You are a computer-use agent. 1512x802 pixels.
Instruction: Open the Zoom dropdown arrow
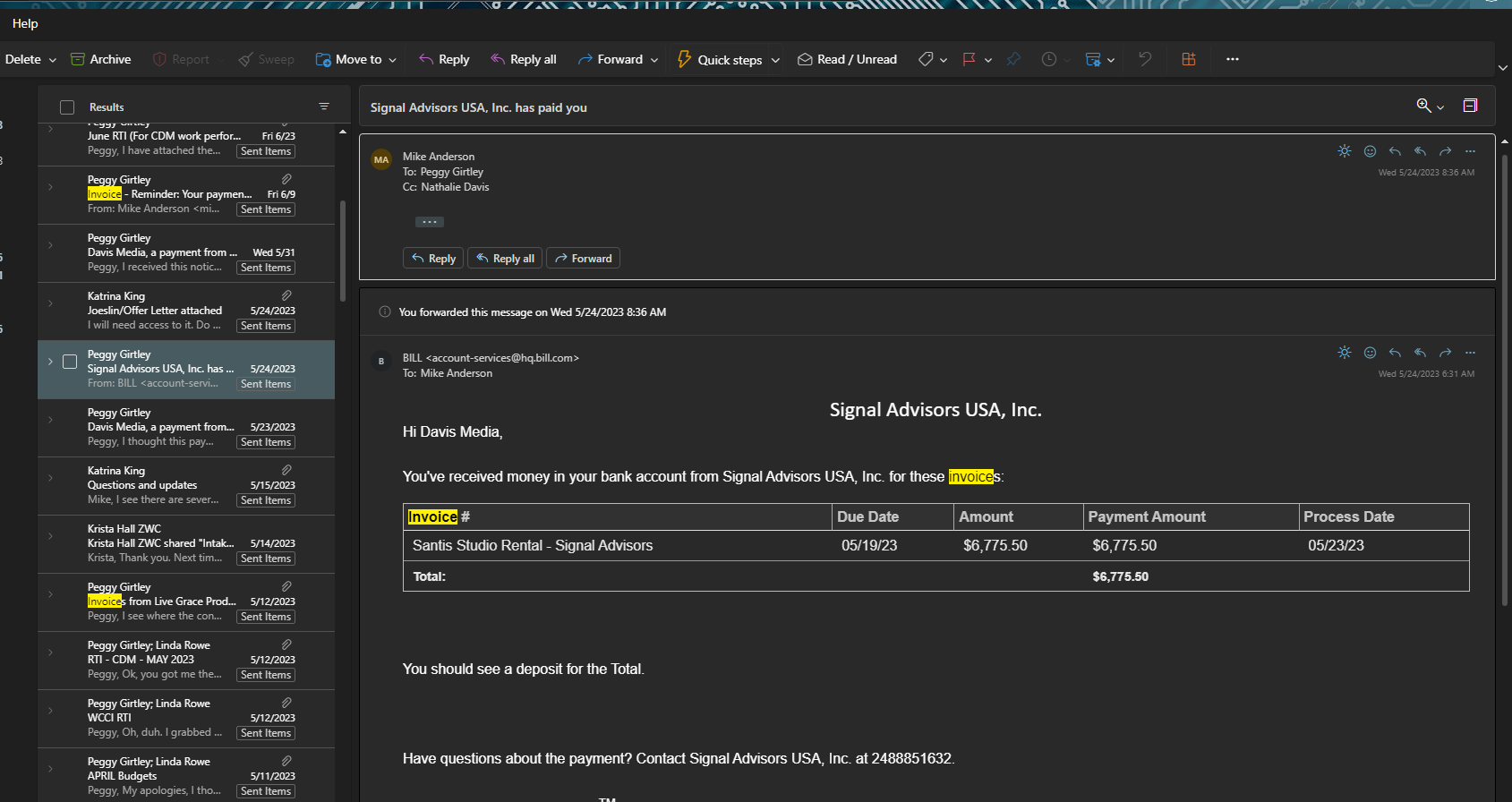tap(1440, 107)
